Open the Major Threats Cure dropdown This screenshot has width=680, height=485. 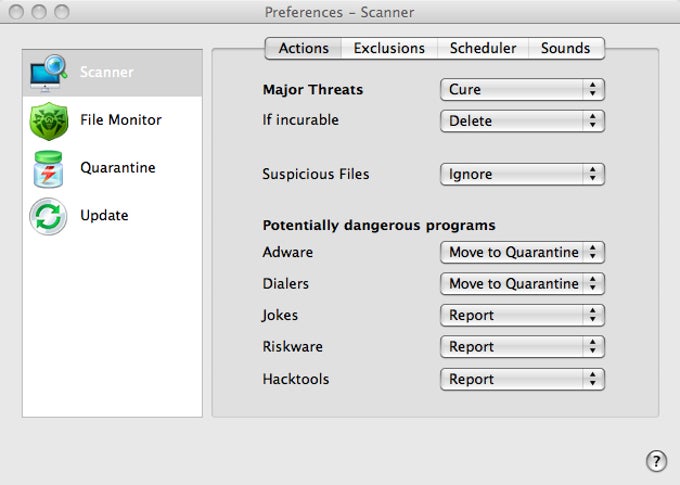pyautogui.click(x=522, y=90)
